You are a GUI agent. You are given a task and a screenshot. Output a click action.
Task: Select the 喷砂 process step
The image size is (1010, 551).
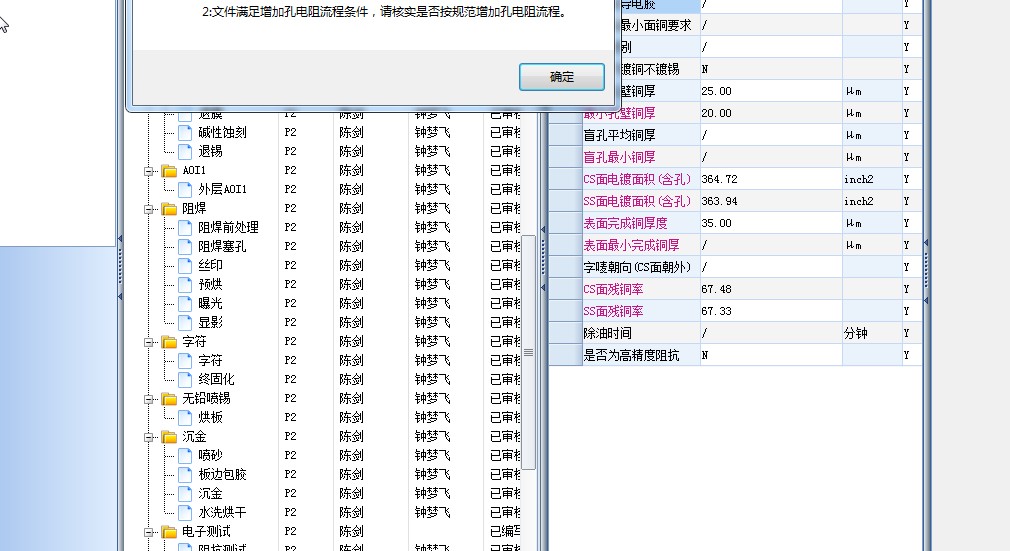(210, 455)
